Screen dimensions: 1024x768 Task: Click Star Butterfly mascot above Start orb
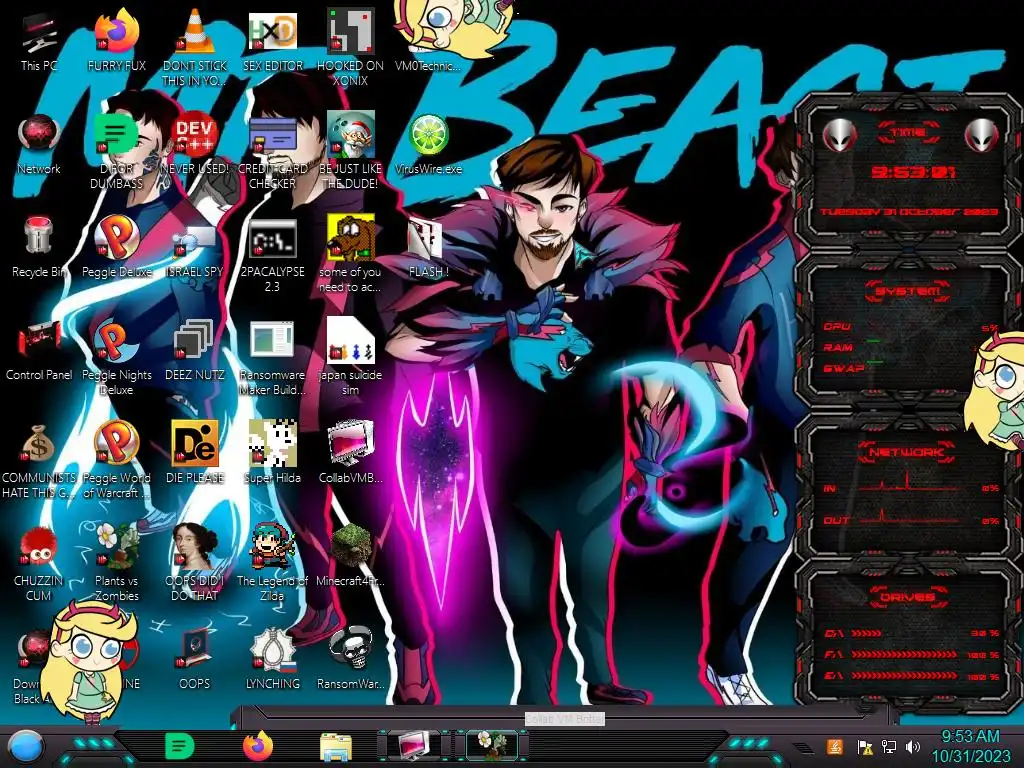pos(90,661)
